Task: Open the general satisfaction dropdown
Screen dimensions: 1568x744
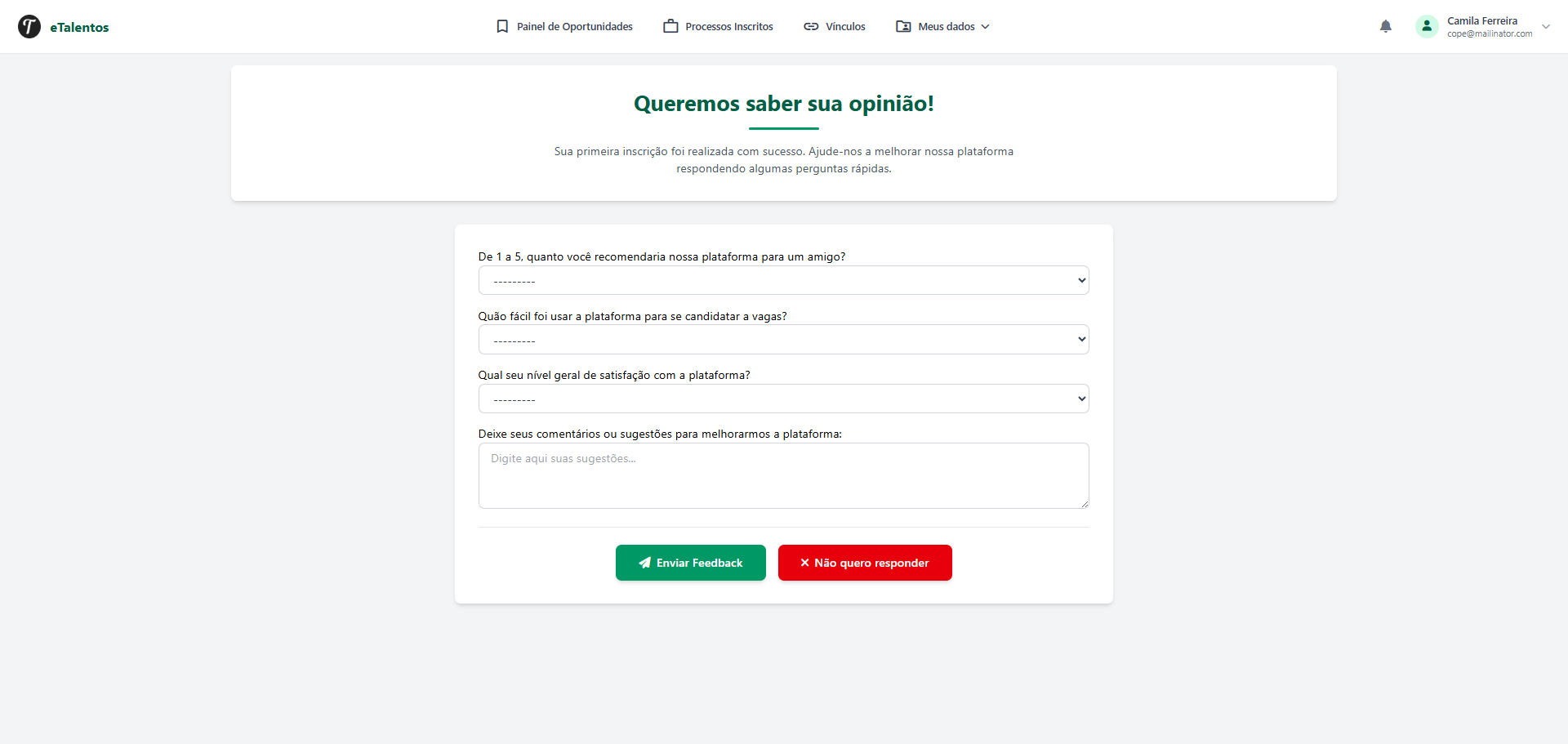Action: [784, 399]
